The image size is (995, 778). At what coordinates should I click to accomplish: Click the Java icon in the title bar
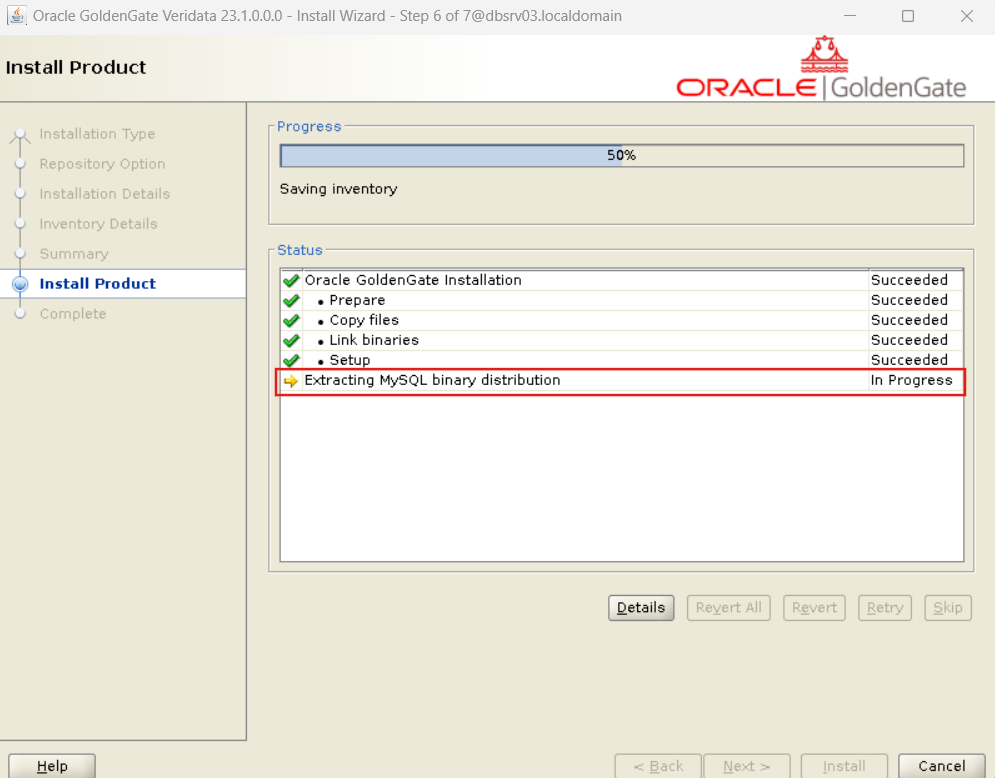16,15
